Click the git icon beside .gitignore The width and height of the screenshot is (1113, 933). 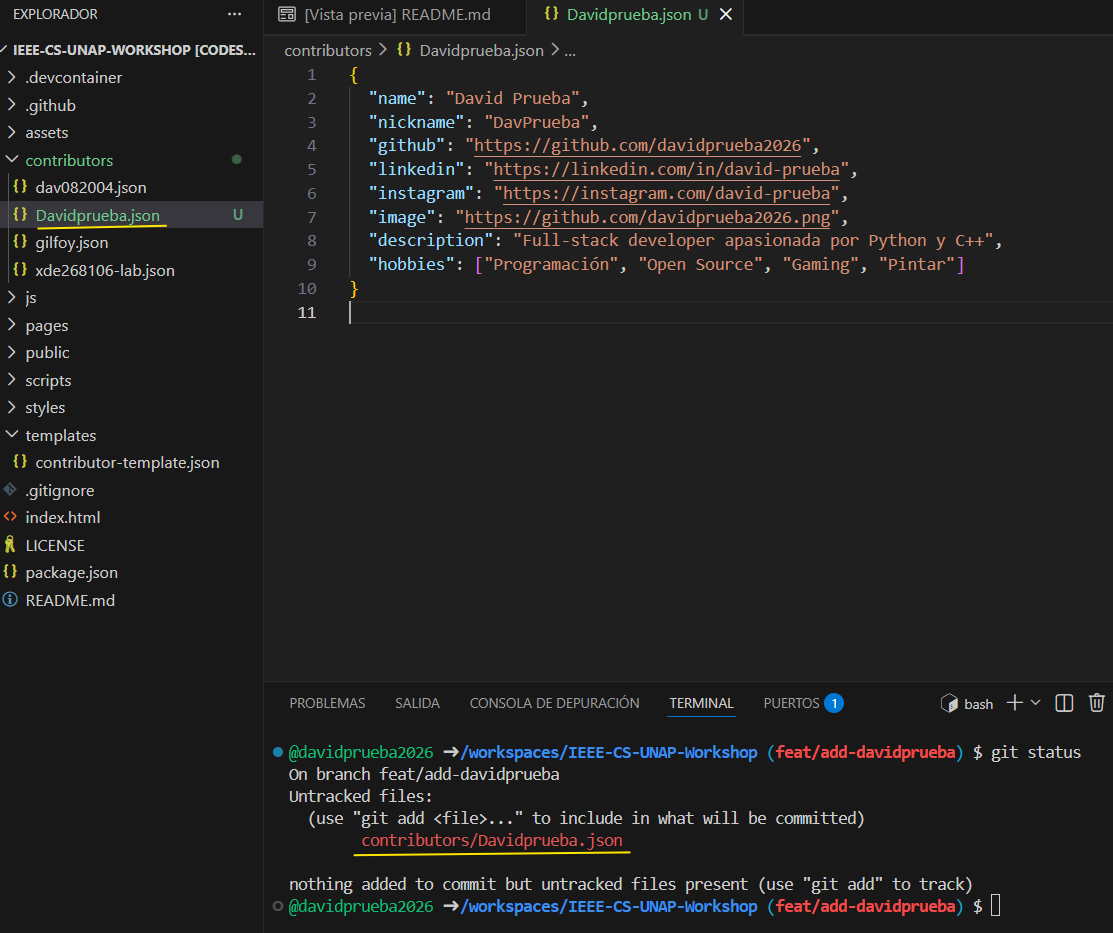pos(10,490)
